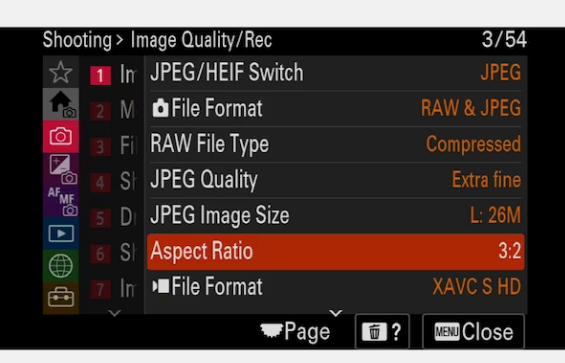Image resolution: width=565 pixels, height=363 pixels.
Task: Select the red Shooting camera tab
Action: [61, 137]
